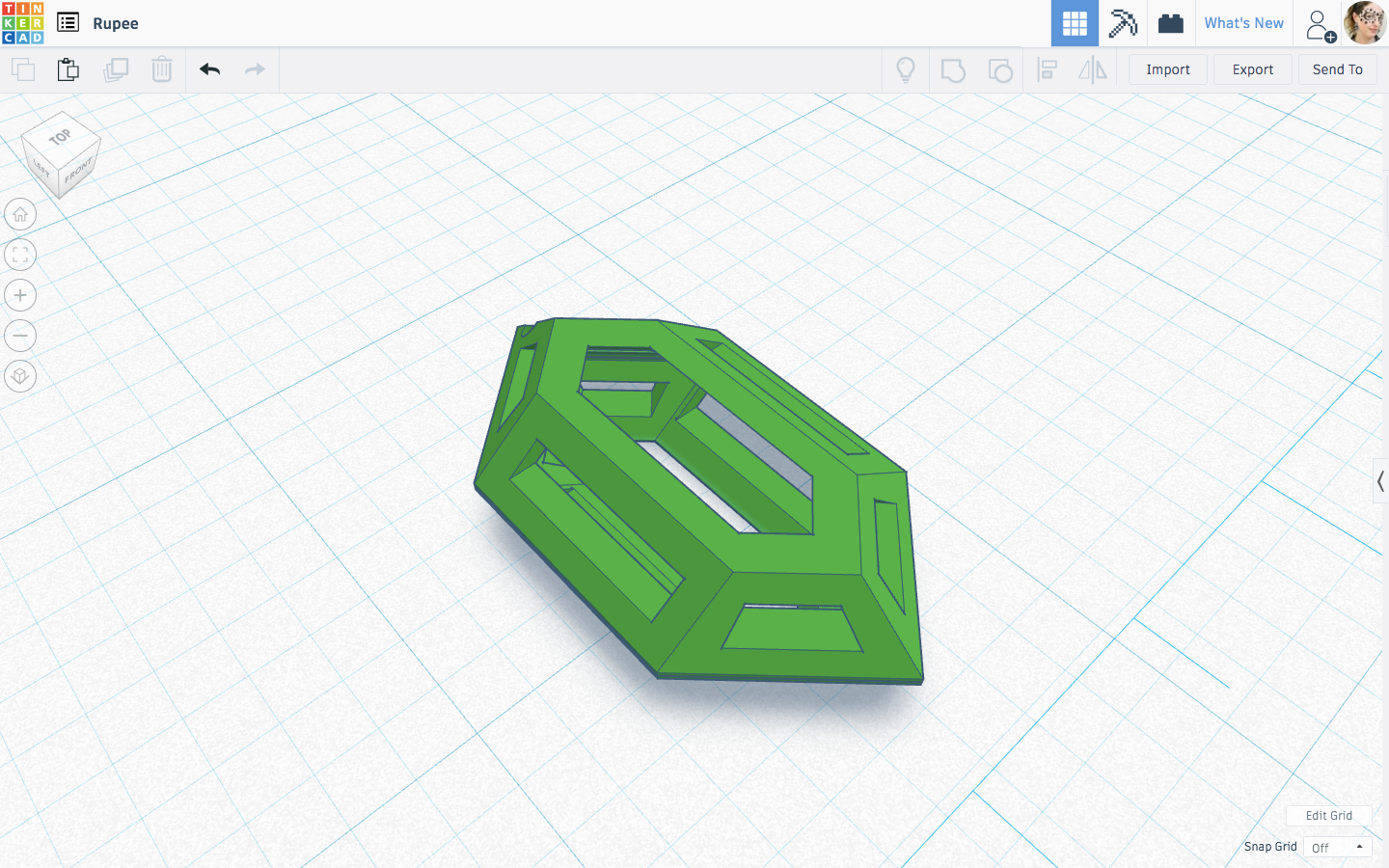
Task: Zoom in with the plus button
Action: pyautogui.click(x=20, y=295)
